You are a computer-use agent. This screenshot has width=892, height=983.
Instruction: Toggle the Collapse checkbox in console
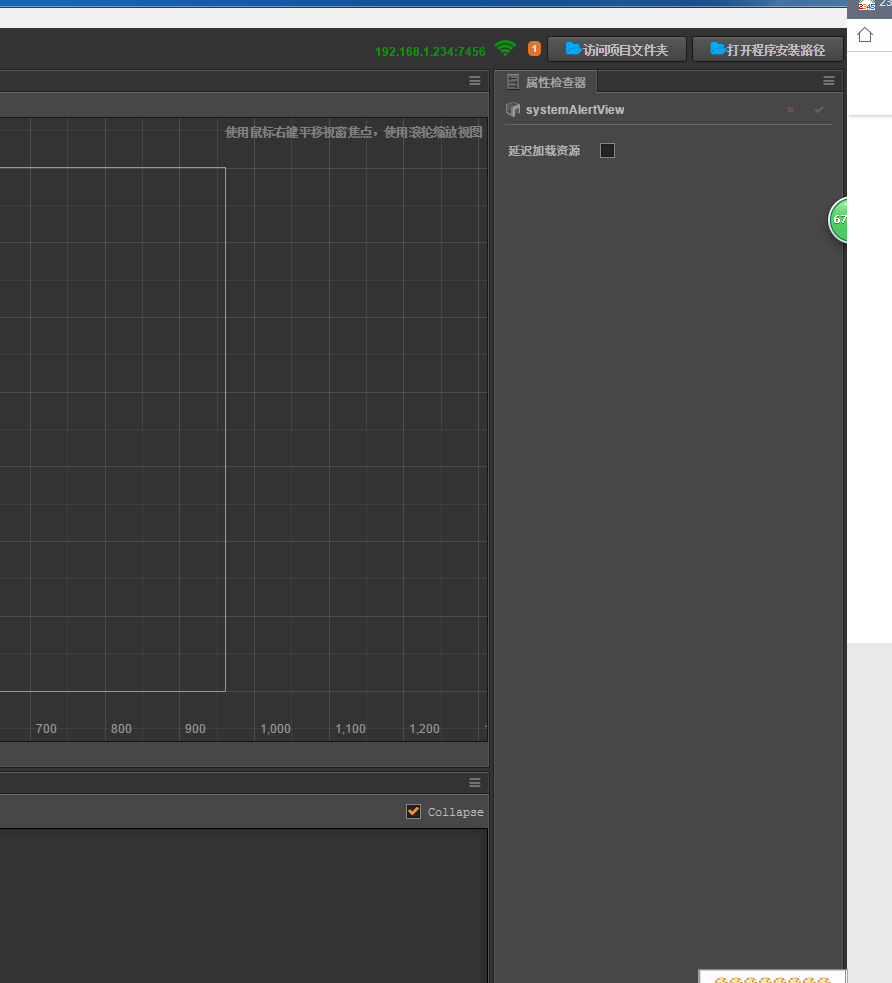pos(414,811)
